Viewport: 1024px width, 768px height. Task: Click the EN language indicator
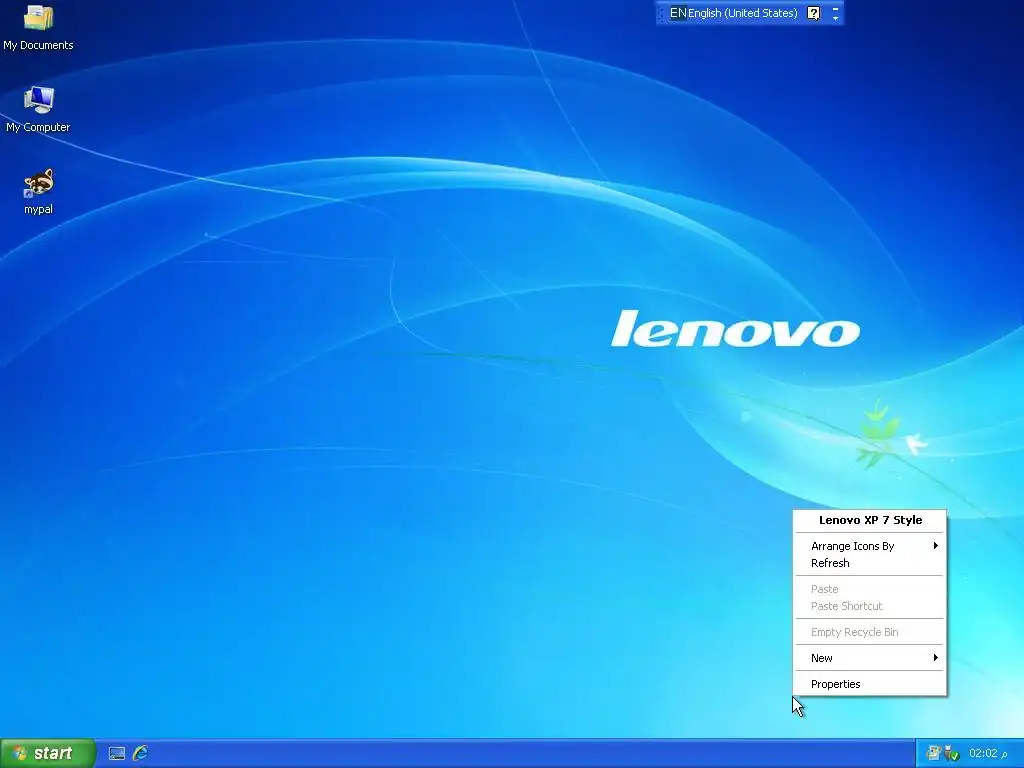pos(678,13)
